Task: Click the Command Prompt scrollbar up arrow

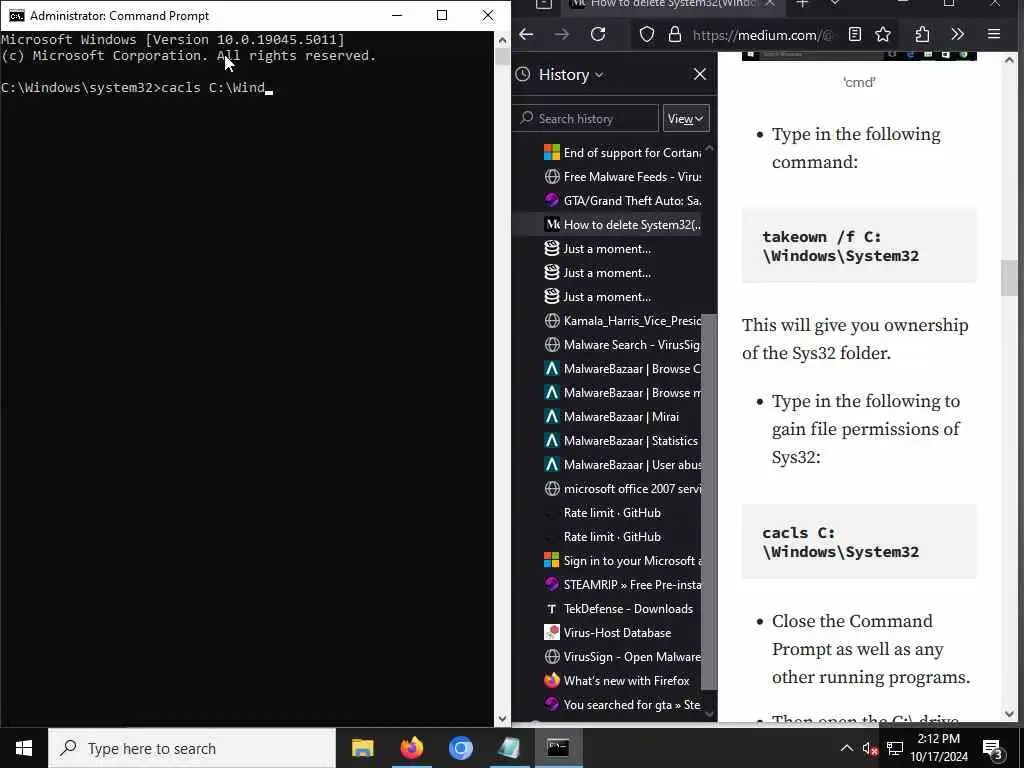Action: pos(502,40)
